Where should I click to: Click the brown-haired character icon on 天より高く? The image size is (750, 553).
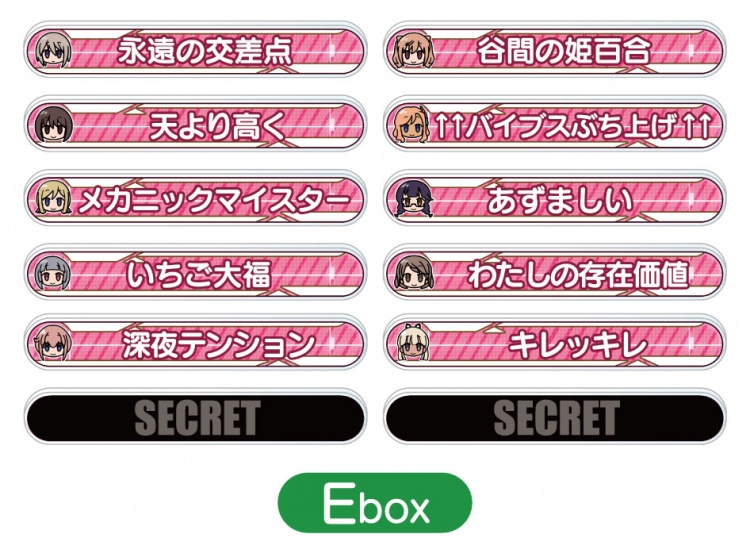(x=54, y=124)
